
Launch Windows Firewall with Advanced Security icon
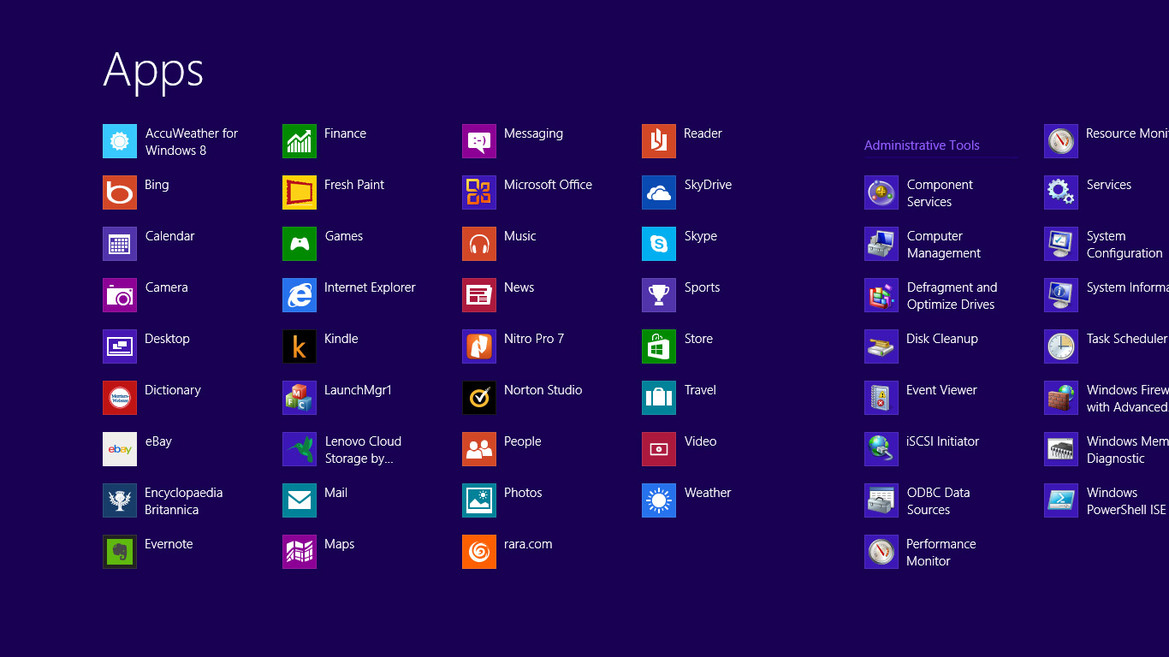point(1061,398)
